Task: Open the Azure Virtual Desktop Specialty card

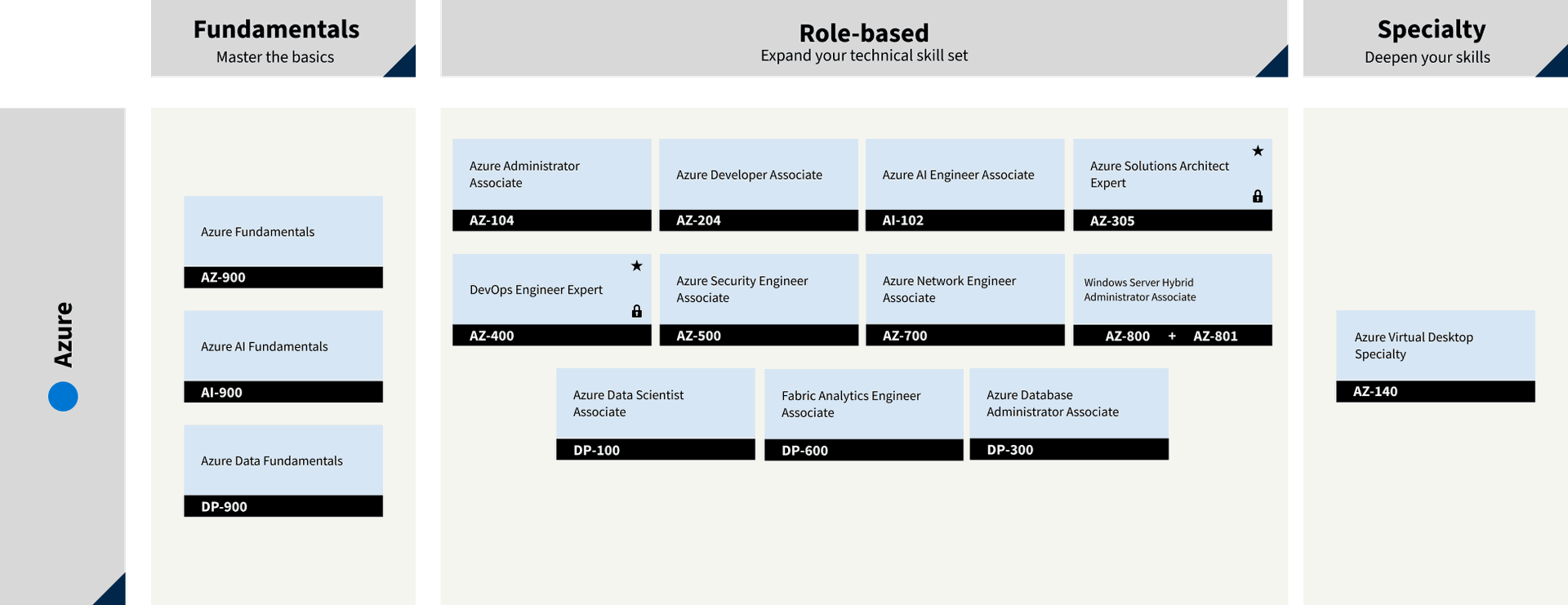Action: pyautogui.click(x=1435, y=345)
